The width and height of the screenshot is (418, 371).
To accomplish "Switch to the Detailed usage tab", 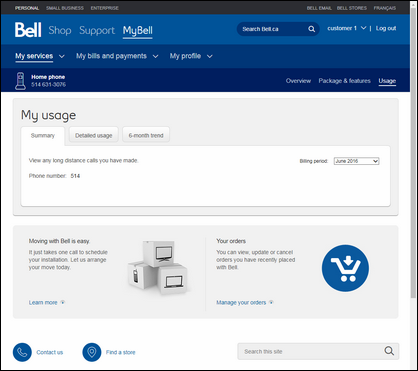I will click(x=94, y=135).
